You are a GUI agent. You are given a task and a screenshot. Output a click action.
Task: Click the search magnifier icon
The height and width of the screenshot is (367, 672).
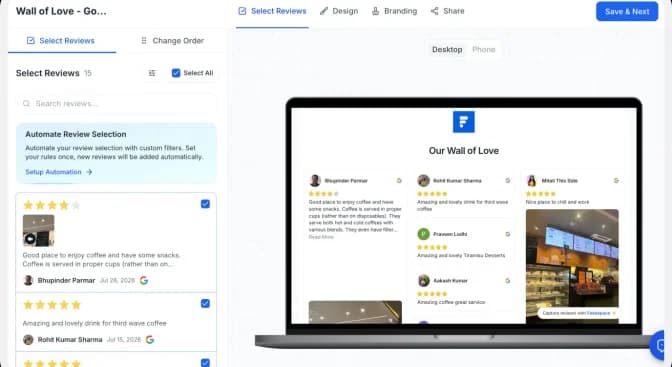pyautogui.click(x=26, y=103)
